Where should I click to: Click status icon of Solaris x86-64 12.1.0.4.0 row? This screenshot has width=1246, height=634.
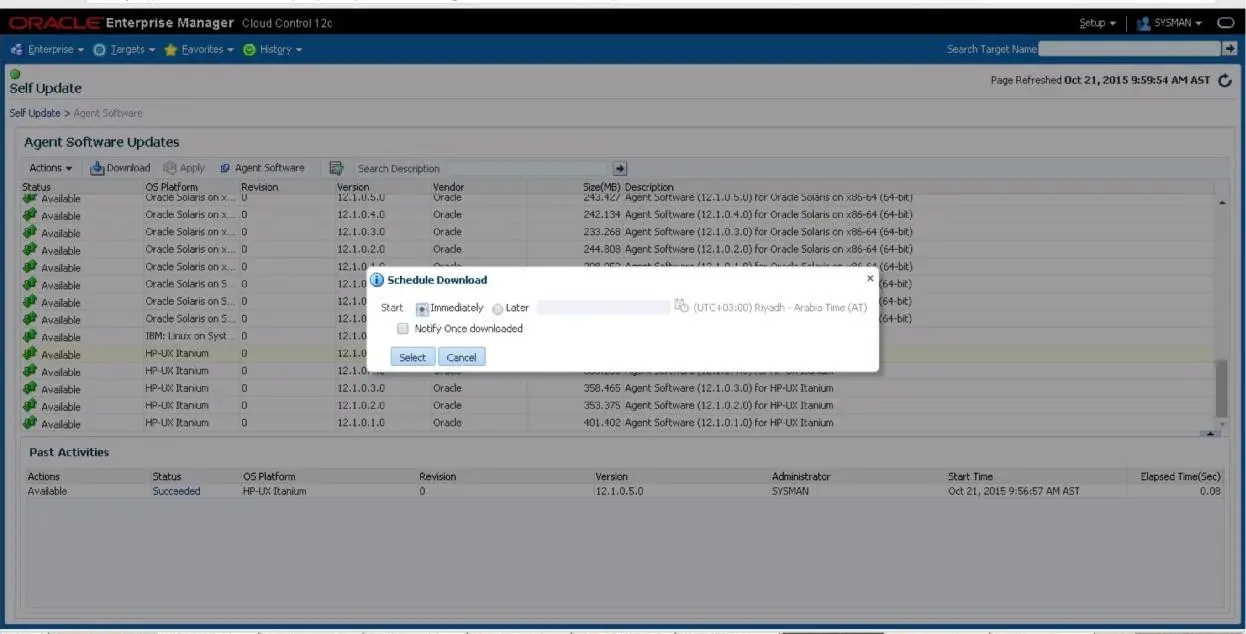(29, 215)
